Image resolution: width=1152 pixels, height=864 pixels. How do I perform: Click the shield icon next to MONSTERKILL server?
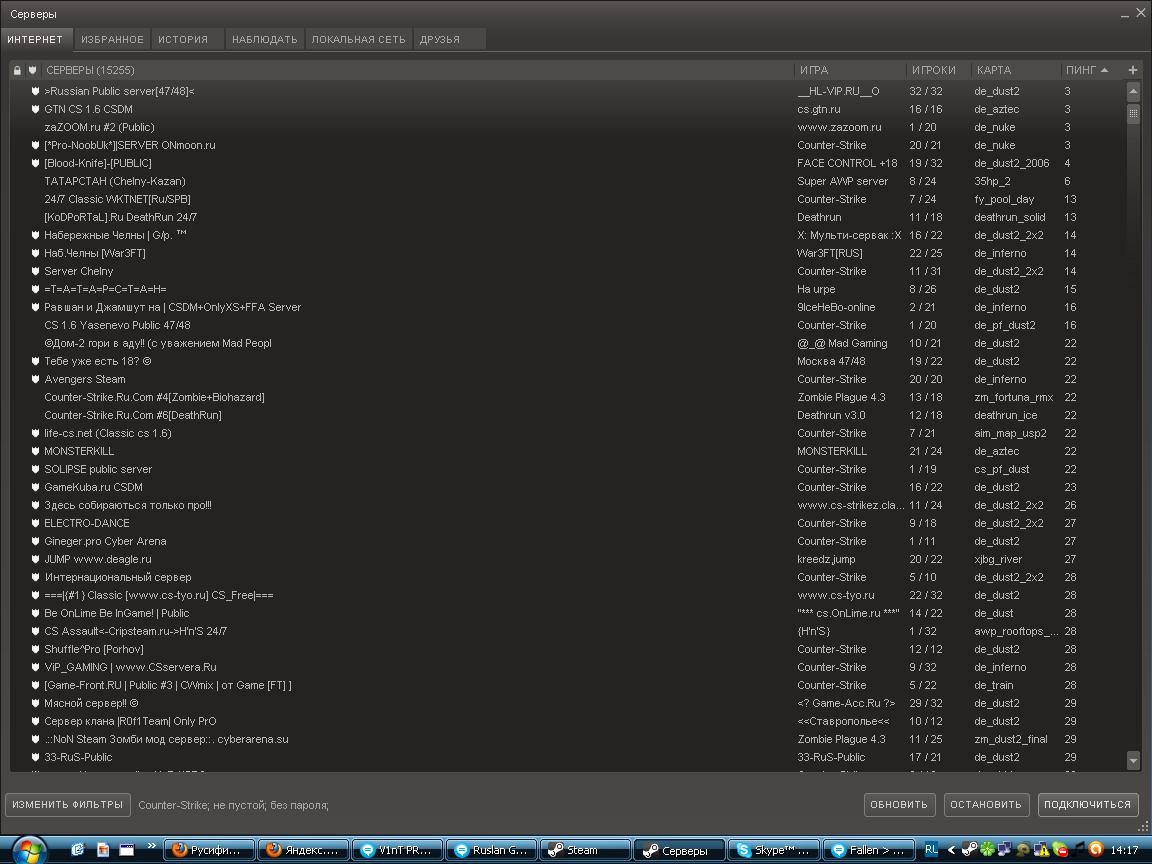35,451
